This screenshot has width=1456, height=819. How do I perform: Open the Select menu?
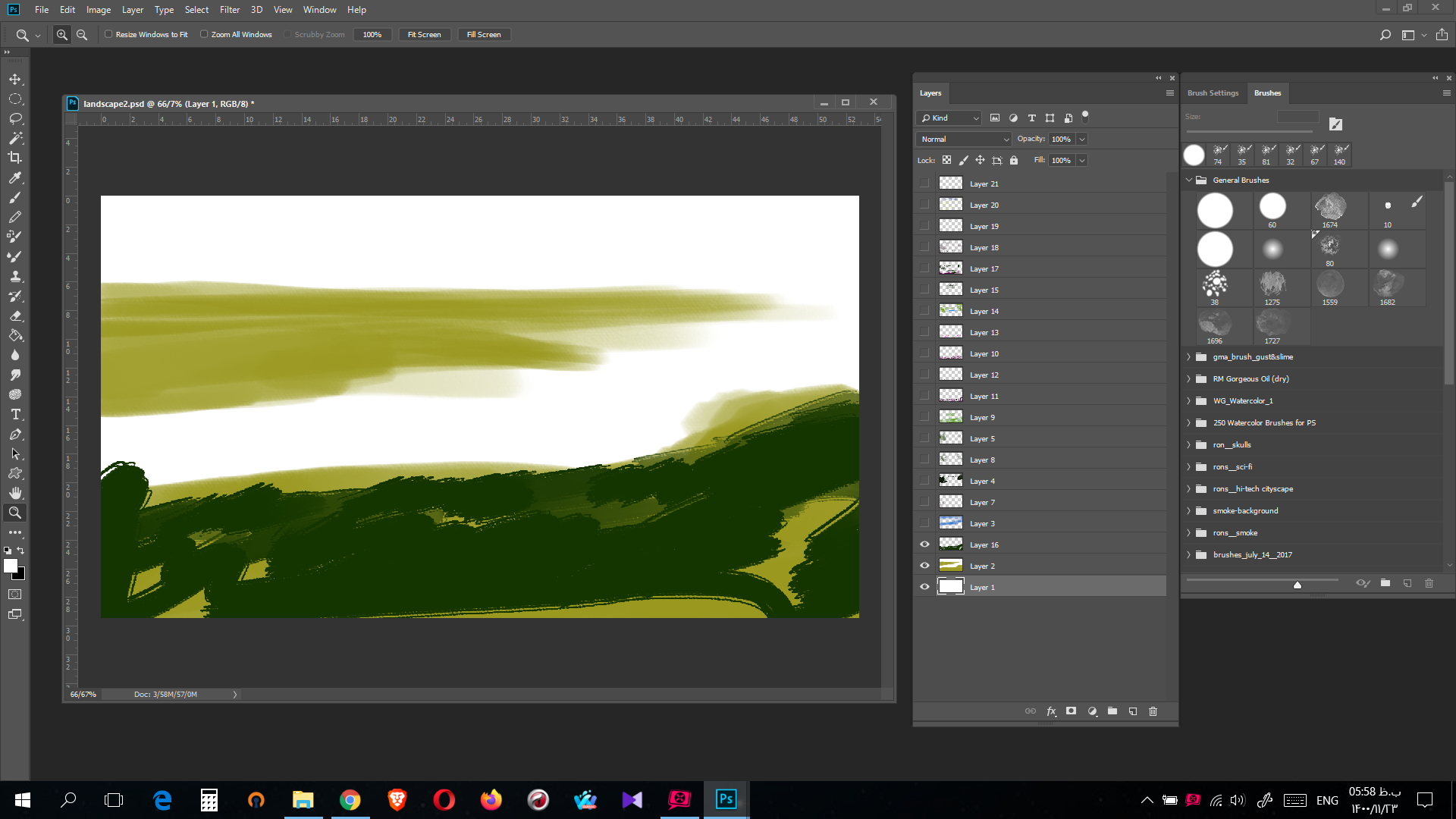pyautogui.click(x=196, y=10)
